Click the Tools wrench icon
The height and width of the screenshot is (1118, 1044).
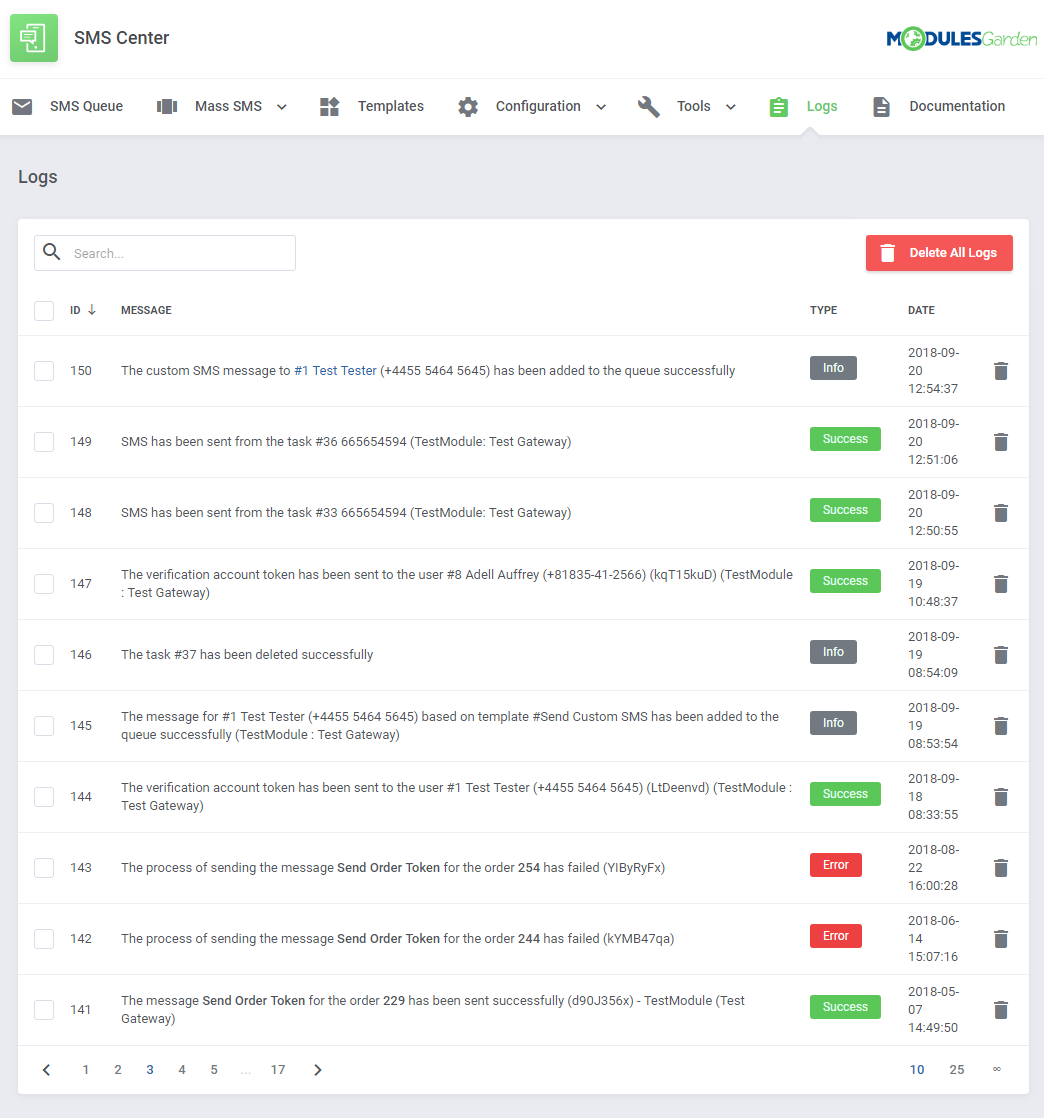pyautogui.click(x=648, y=107)
